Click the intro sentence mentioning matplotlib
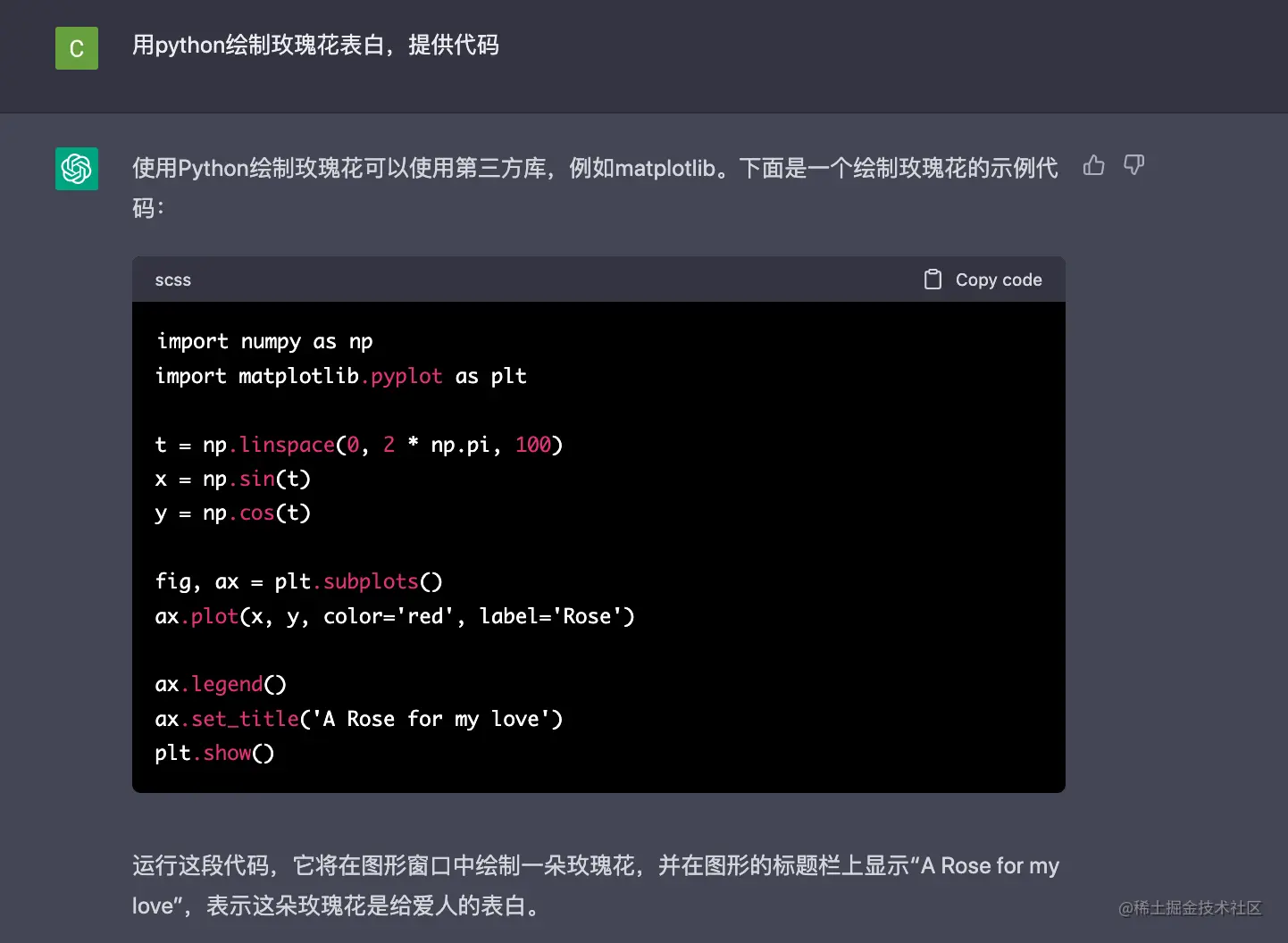The width and height of the screenshot is (1288, 943). tap(595, 188)
